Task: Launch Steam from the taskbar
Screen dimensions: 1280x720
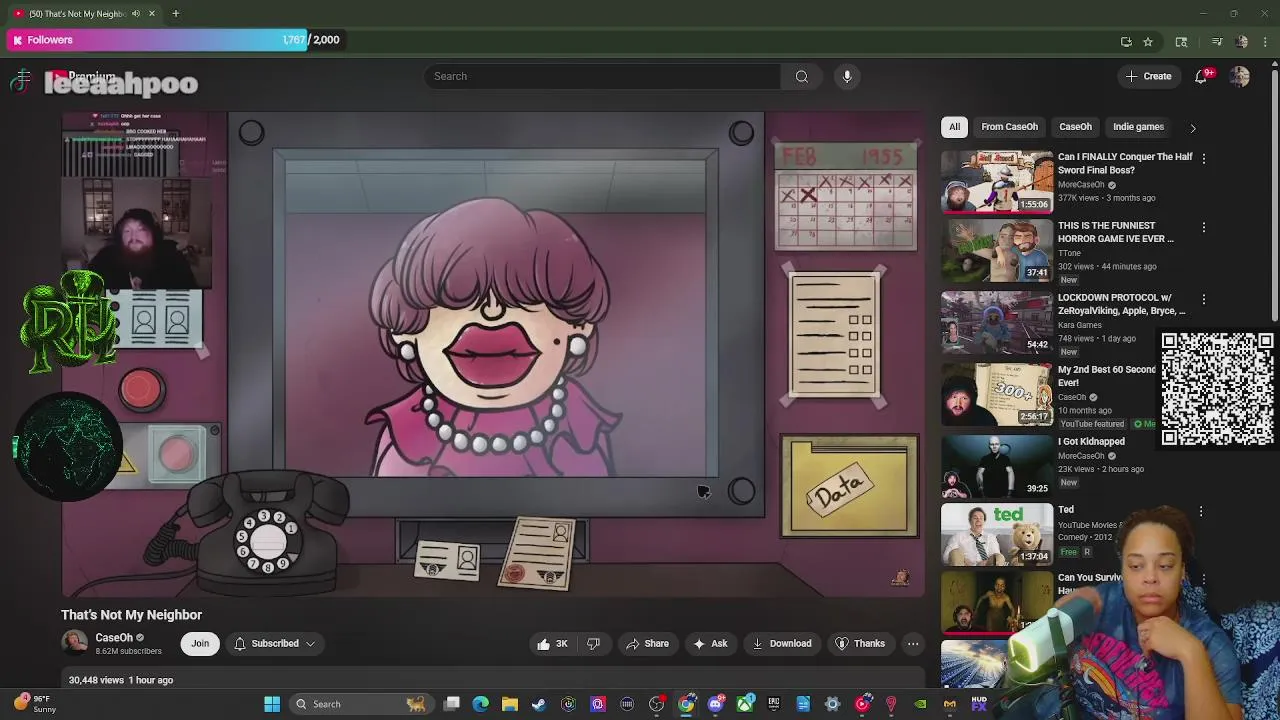Action: pyautogui.click(x=539, y=704)
